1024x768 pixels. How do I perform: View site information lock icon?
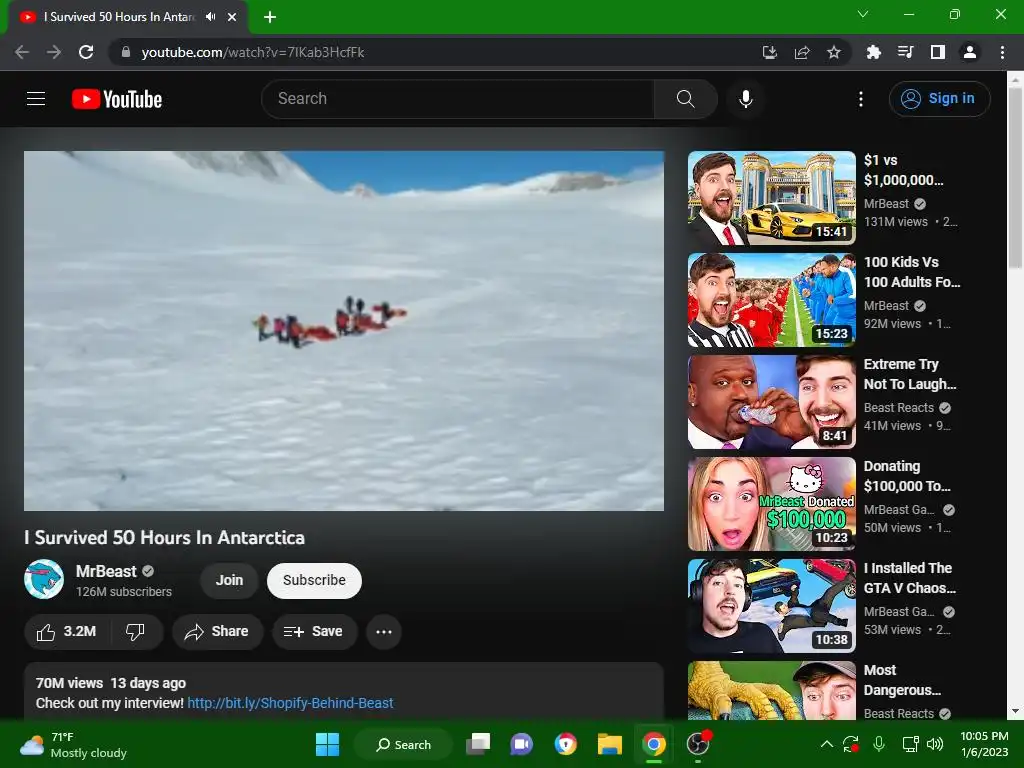pyautogui.click(x=126, y=52)
